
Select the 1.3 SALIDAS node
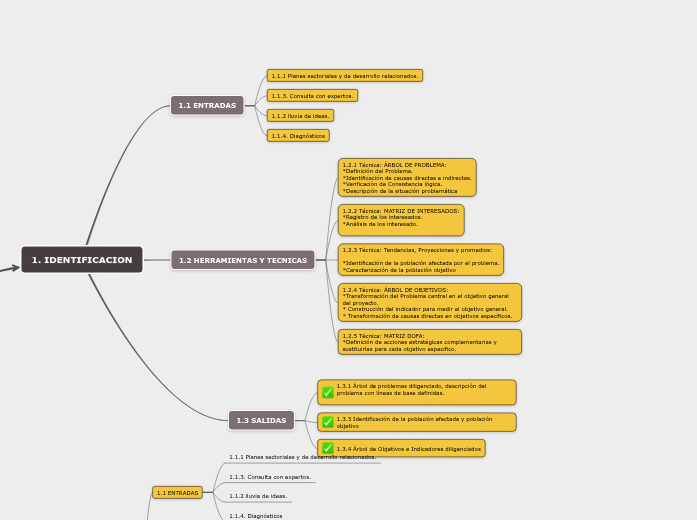pyautogui.click(x=261, y=420)
